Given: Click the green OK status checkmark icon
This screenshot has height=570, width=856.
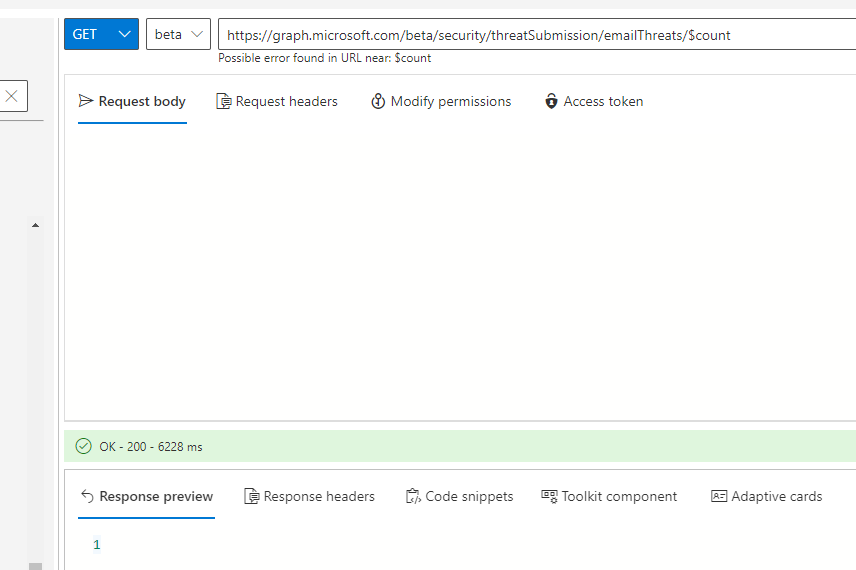Looking at the screenshot, I should (84, 446).
